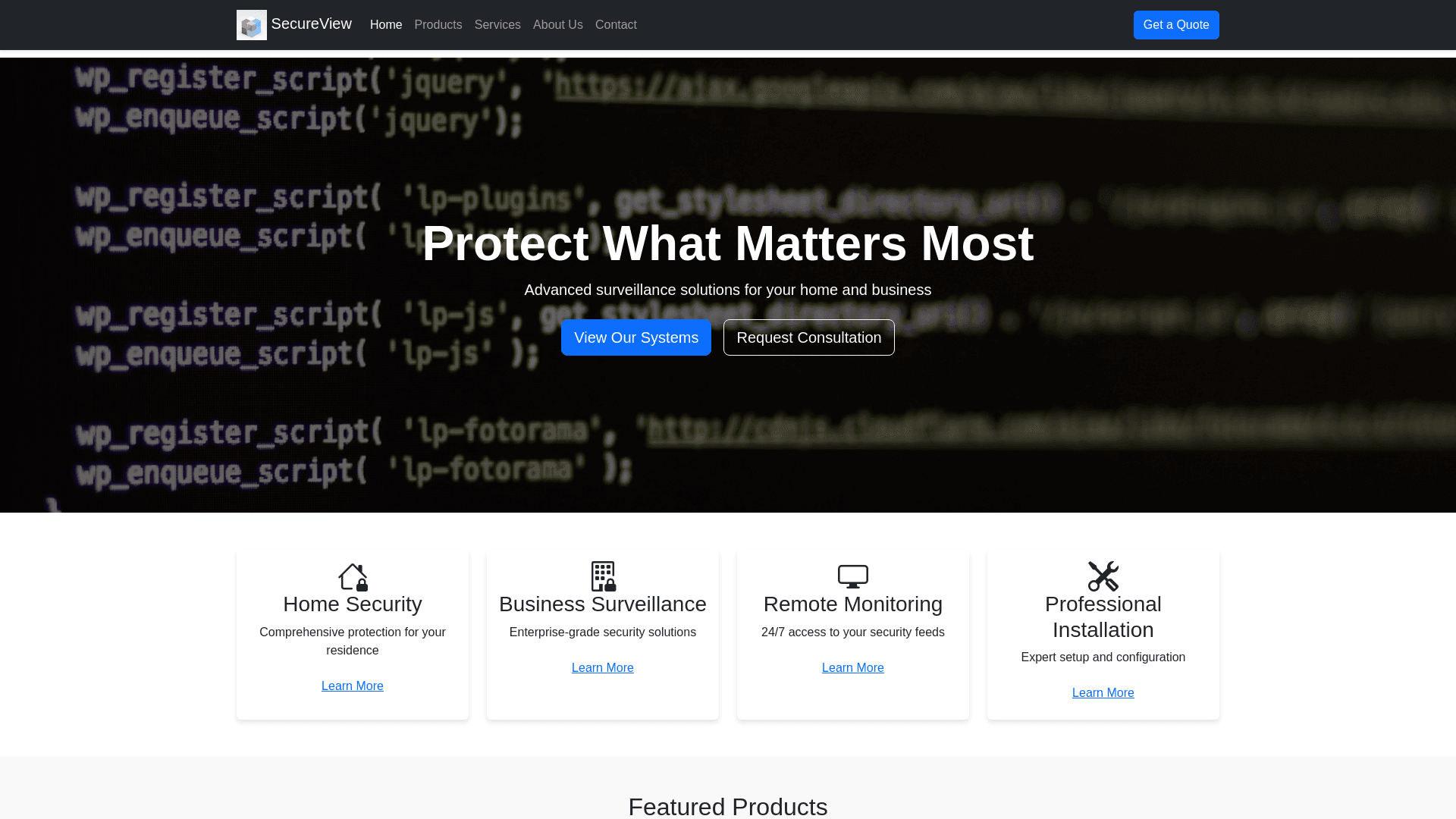
Task: Open the Contact page link
Action: tap(615, 25)
